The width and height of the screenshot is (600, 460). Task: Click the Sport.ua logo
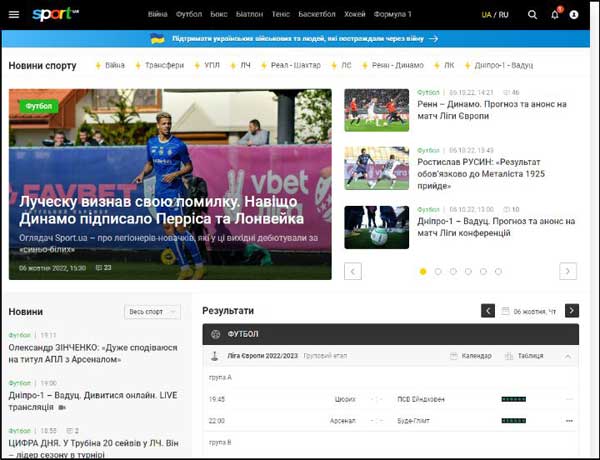click(55, 14)
